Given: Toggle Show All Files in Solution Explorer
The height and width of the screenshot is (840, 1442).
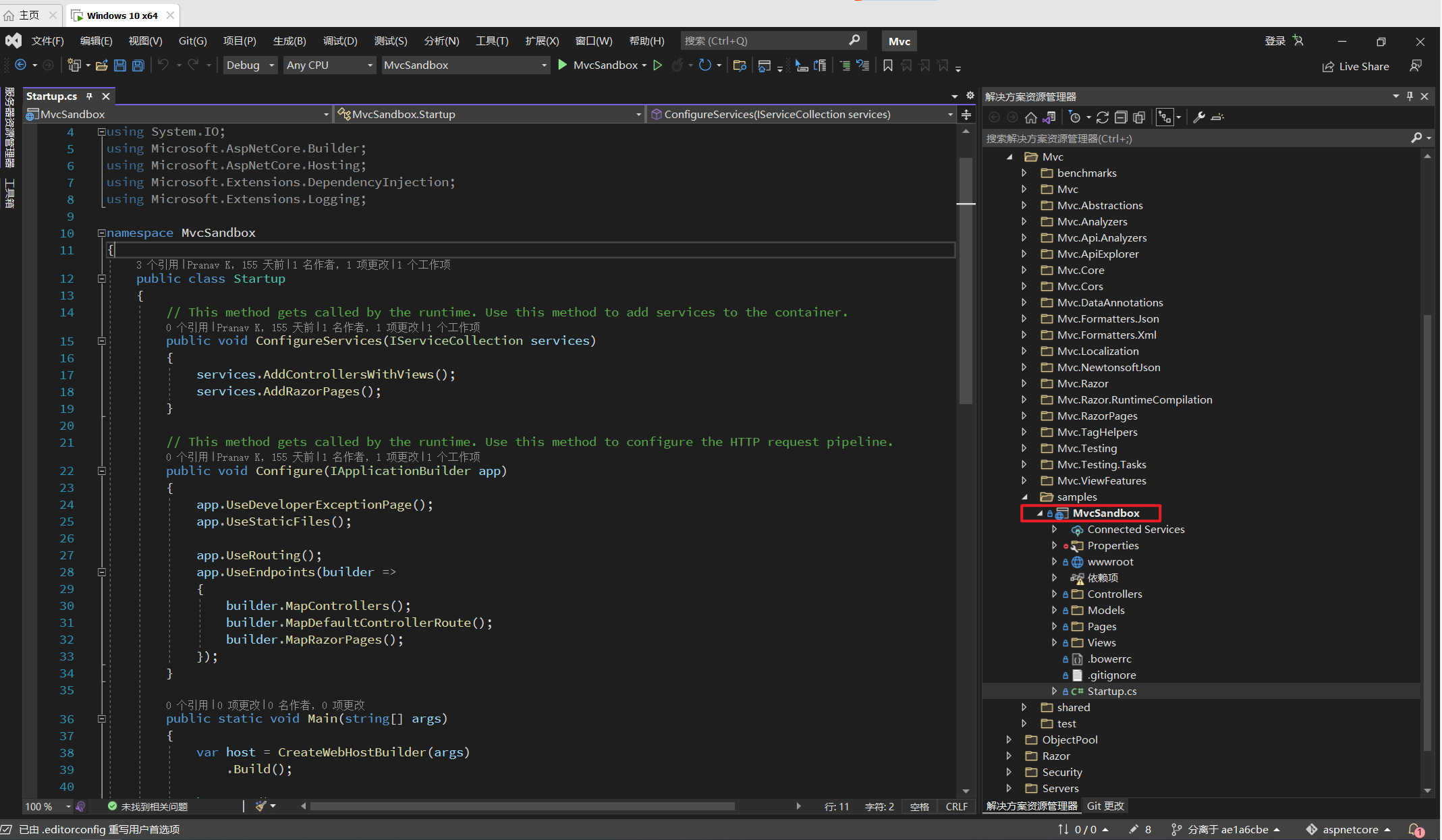Looking at the screenshot, I should pyautogui.click(x=1139, y=117).
